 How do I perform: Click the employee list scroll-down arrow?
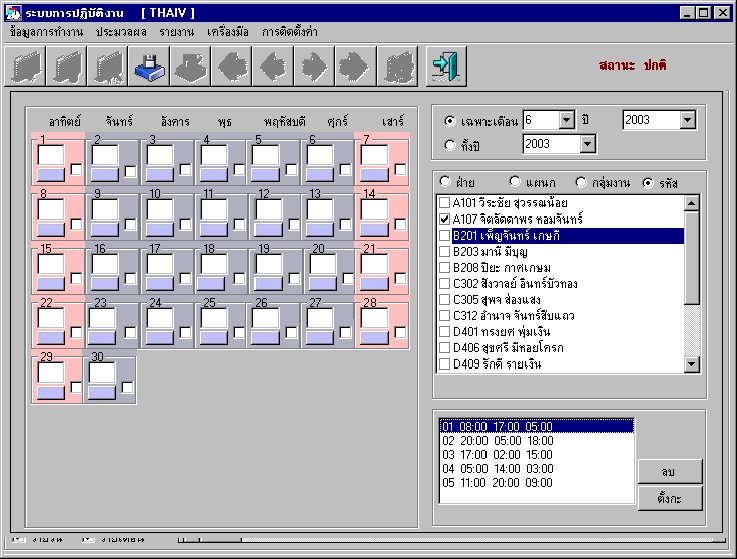click(691, 364)
